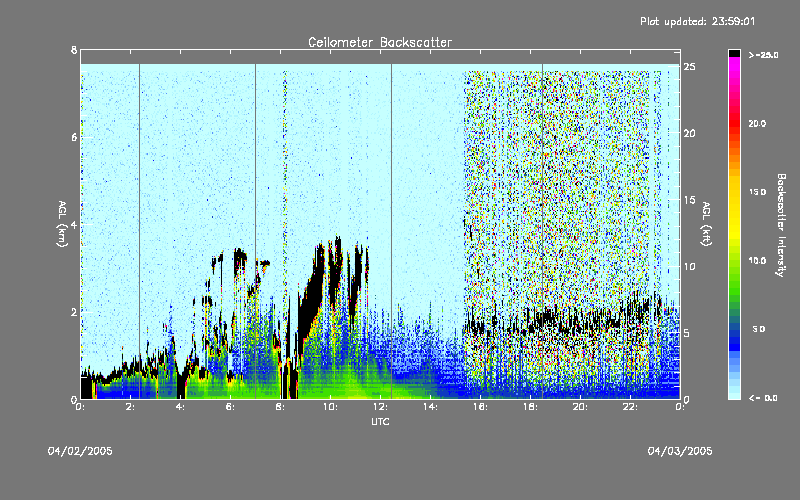Click the '2' tick on km axis
The height and width of the screenshot is (500, 800).
click(x=74, y=312)
